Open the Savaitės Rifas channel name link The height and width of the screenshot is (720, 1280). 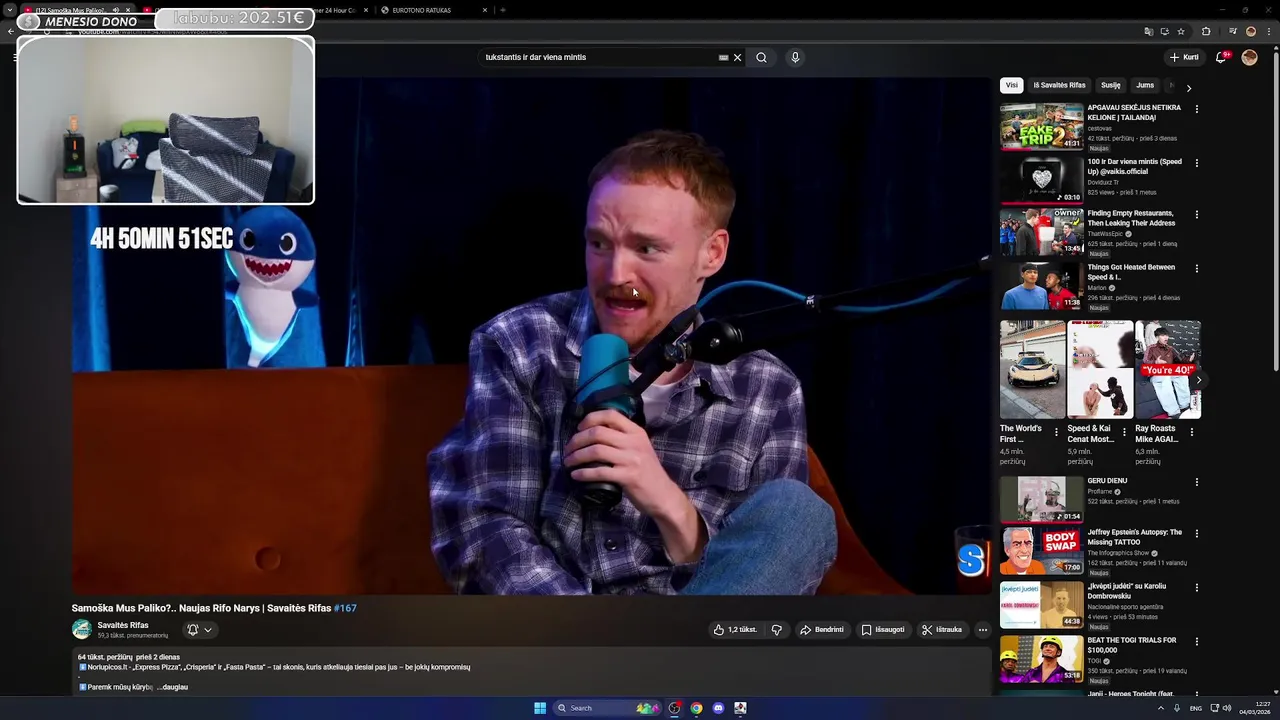[x=123, y=625]
